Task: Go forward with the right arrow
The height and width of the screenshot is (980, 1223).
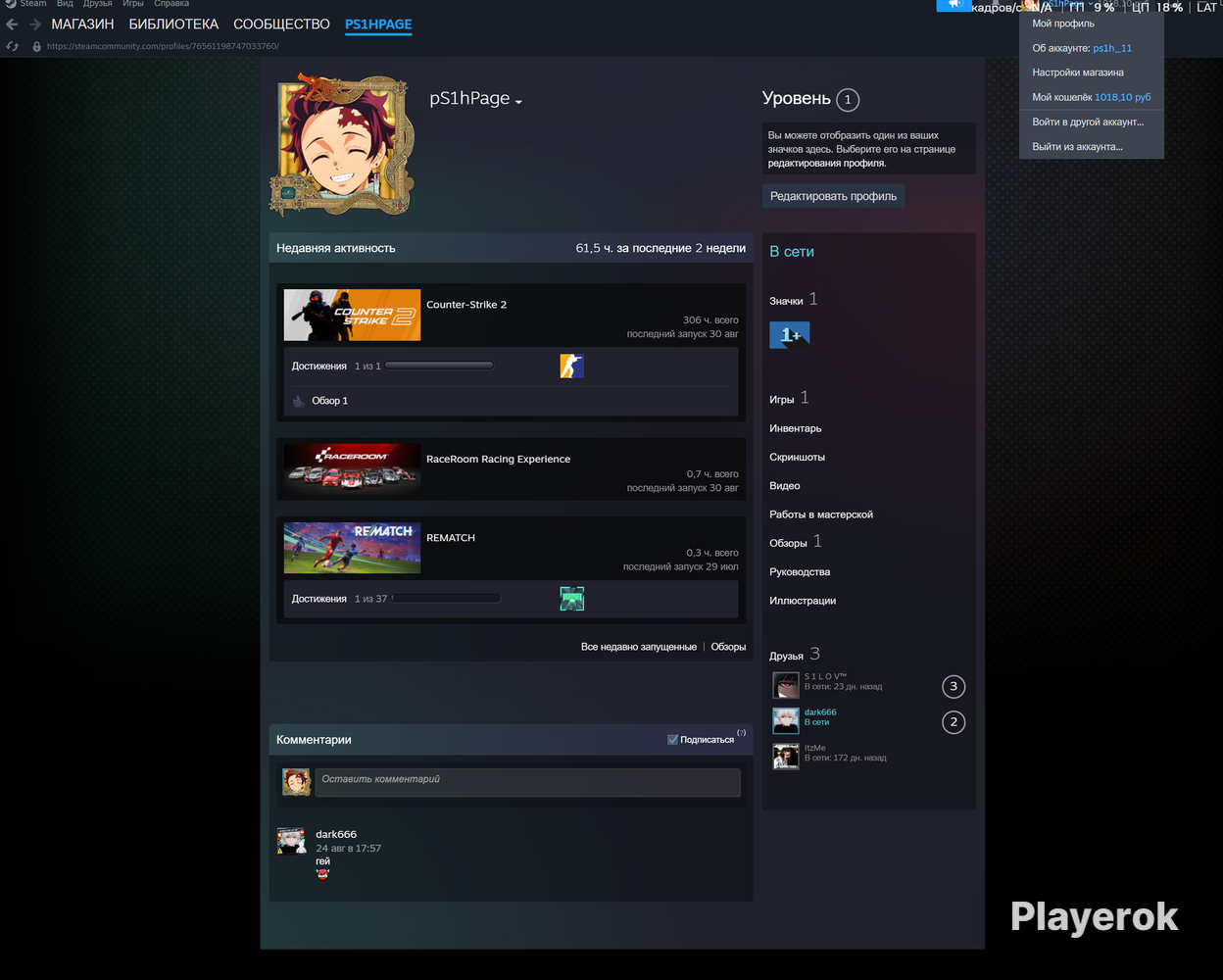Action: pos(34,24)
